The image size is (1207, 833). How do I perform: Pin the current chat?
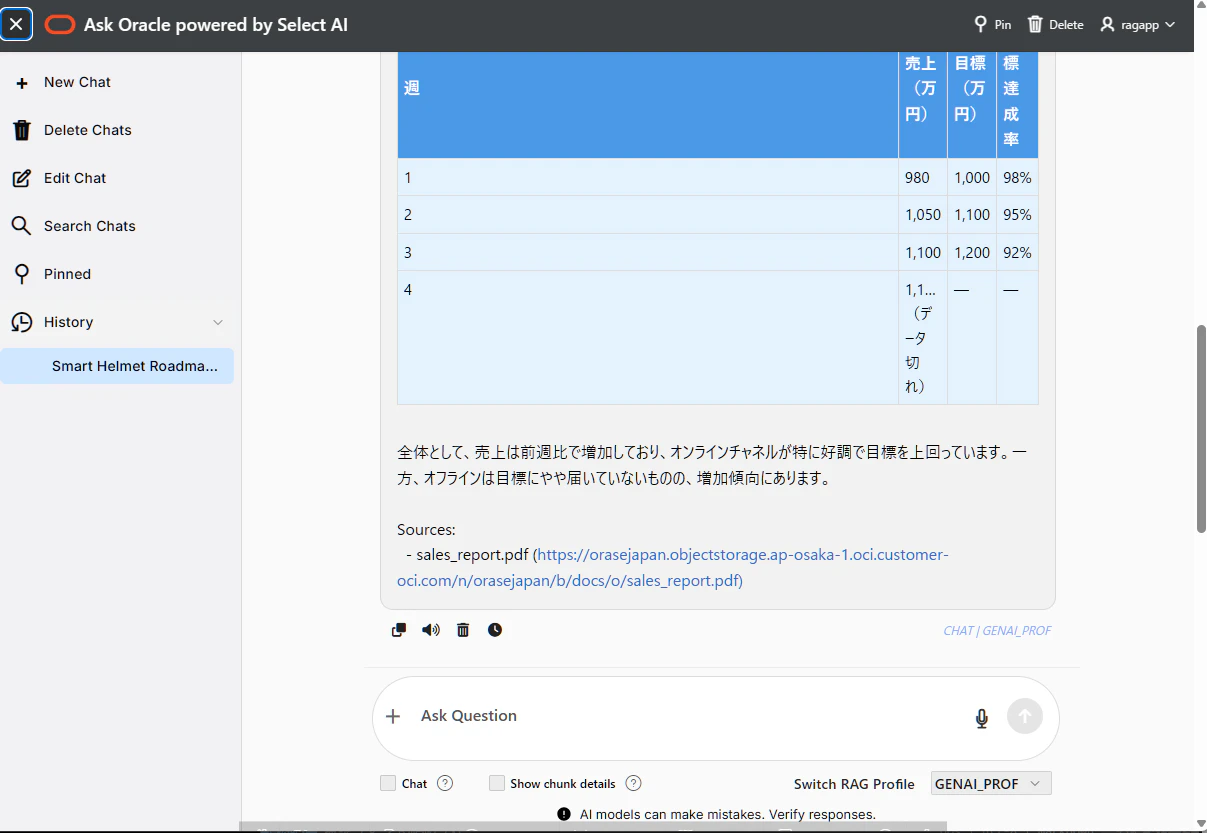[x=993, y=25]
